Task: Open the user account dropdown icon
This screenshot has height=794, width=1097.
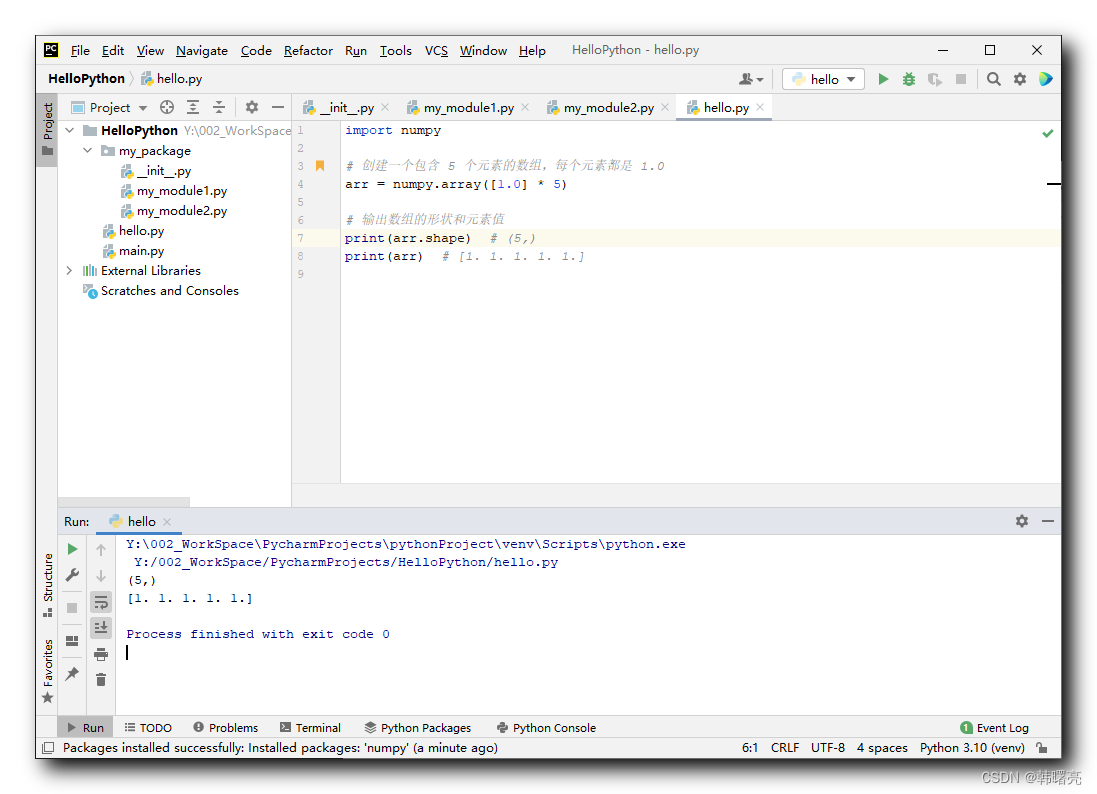Action: point(751,79)
